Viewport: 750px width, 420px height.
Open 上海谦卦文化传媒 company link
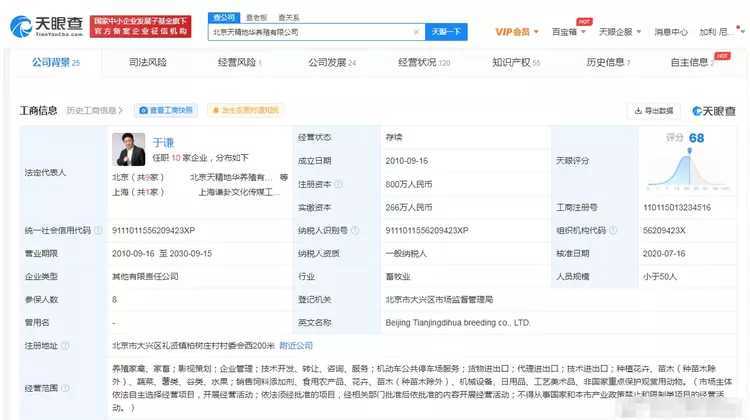click(x=239, y=192)
